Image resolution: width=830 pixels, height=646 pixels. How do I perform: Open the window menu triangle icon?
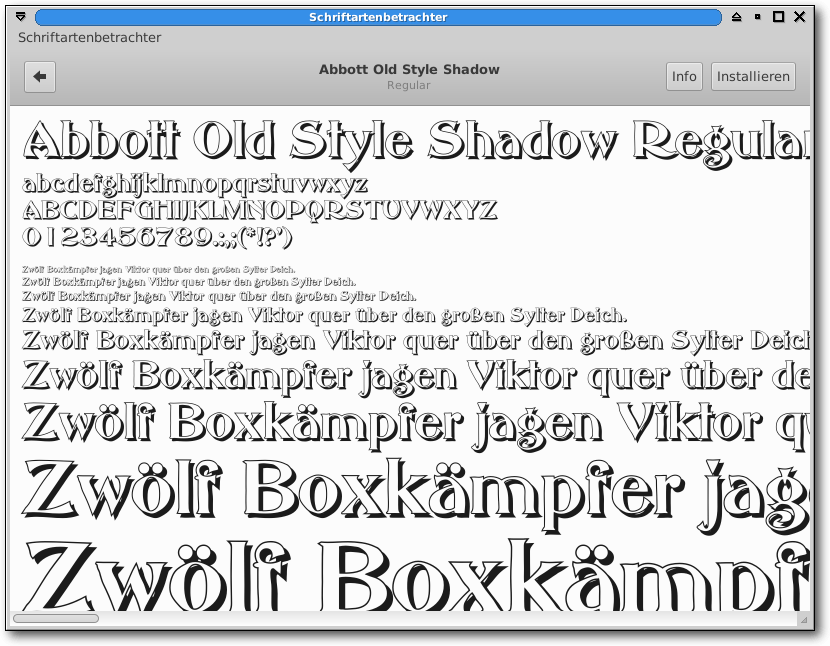(21, 17)
